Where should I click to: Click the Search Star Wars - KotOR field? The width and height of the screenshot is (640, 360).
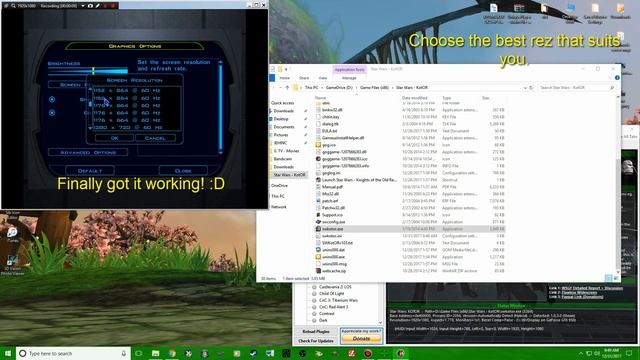point(575,88)
